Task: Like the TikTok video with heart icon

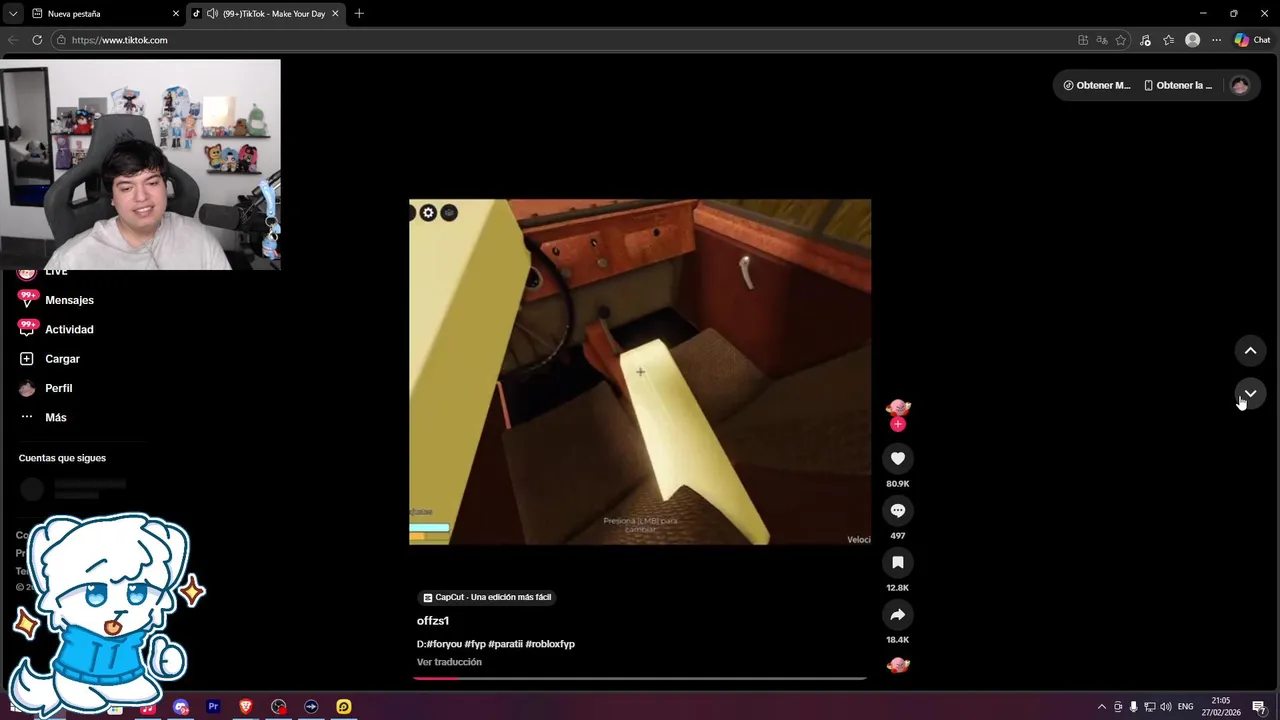Action: pos(897,458)
